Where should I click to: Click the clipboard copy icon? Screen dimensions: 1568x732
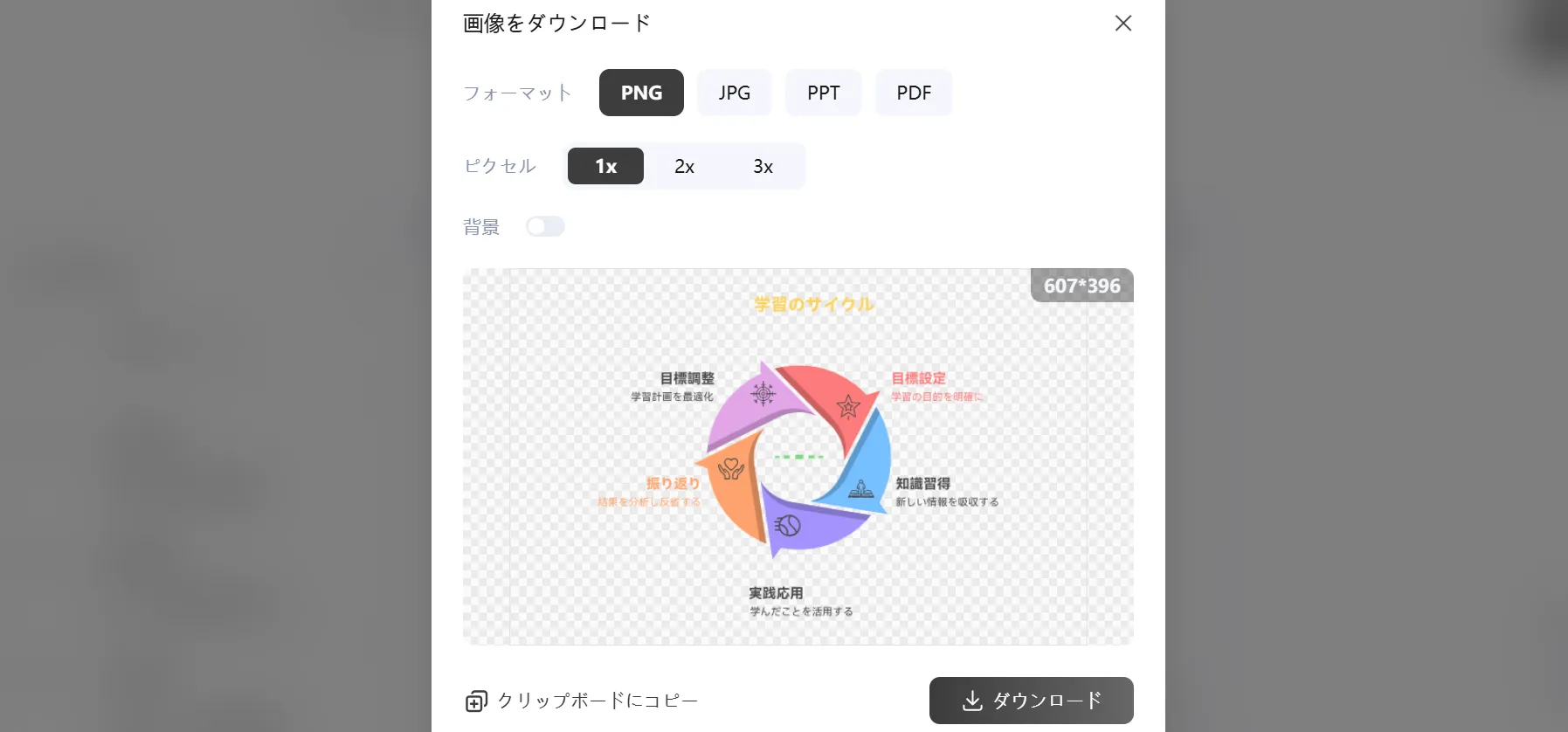point(476,701)
